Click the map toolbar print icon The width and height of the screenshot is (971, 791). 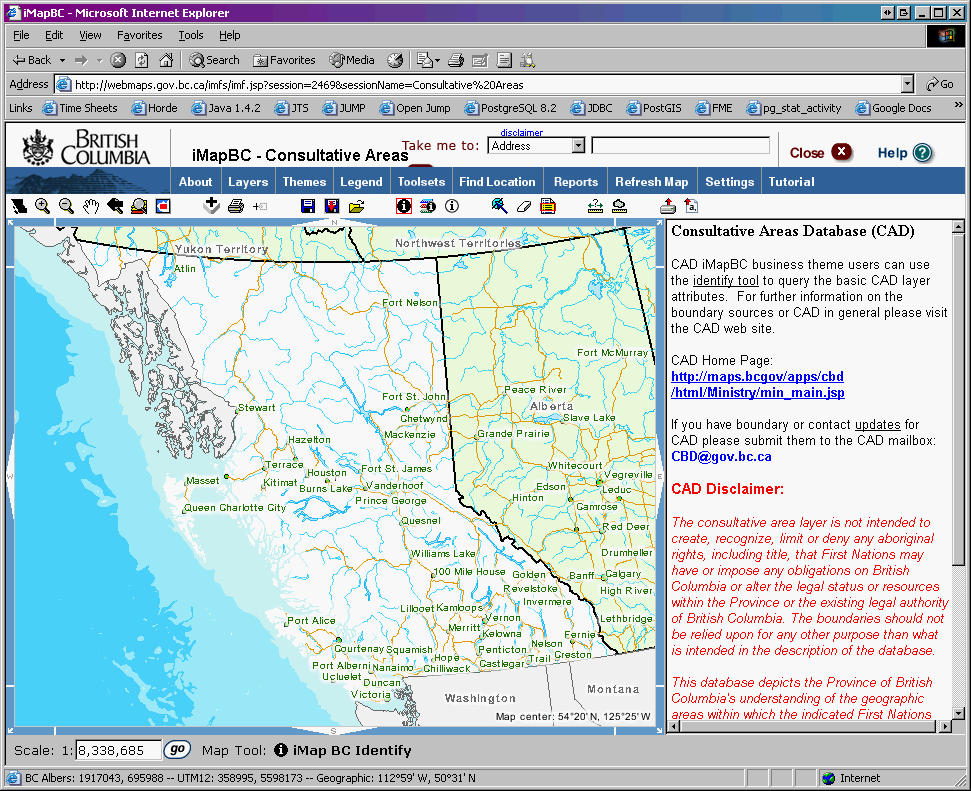point(236,206)
